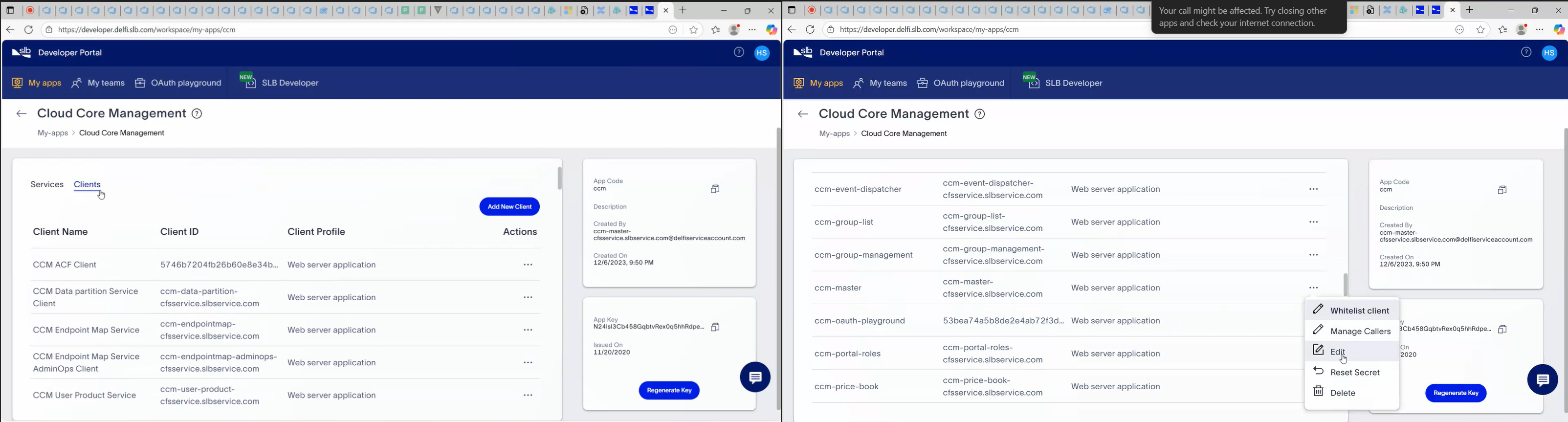The width and height of the screenshot is (1568, 422).
Task: Open actions menu for CCM ACF Client
Action: (529, 265)
